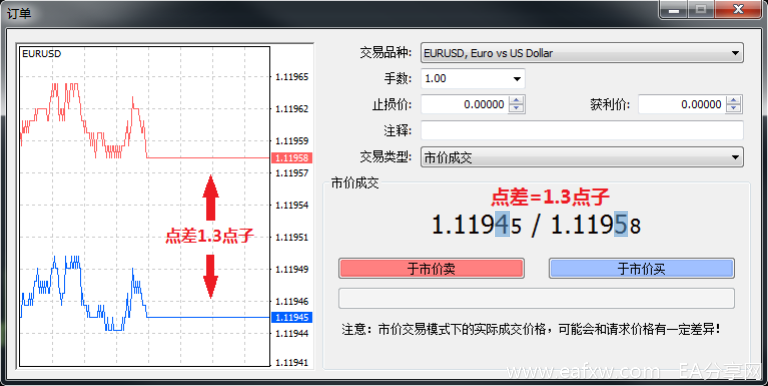Open the 交易品种 symbol dropdown
768x386 pixels.
pos(582,53)
